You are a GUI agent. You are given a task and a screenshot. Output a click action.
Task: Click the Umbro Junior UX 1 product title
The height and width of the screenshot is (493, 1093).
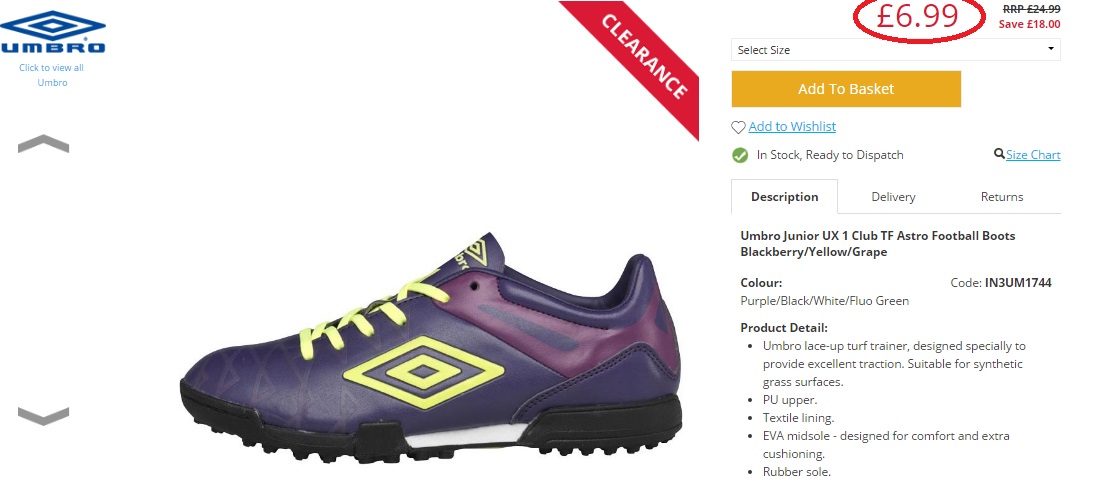click(878, 243)
